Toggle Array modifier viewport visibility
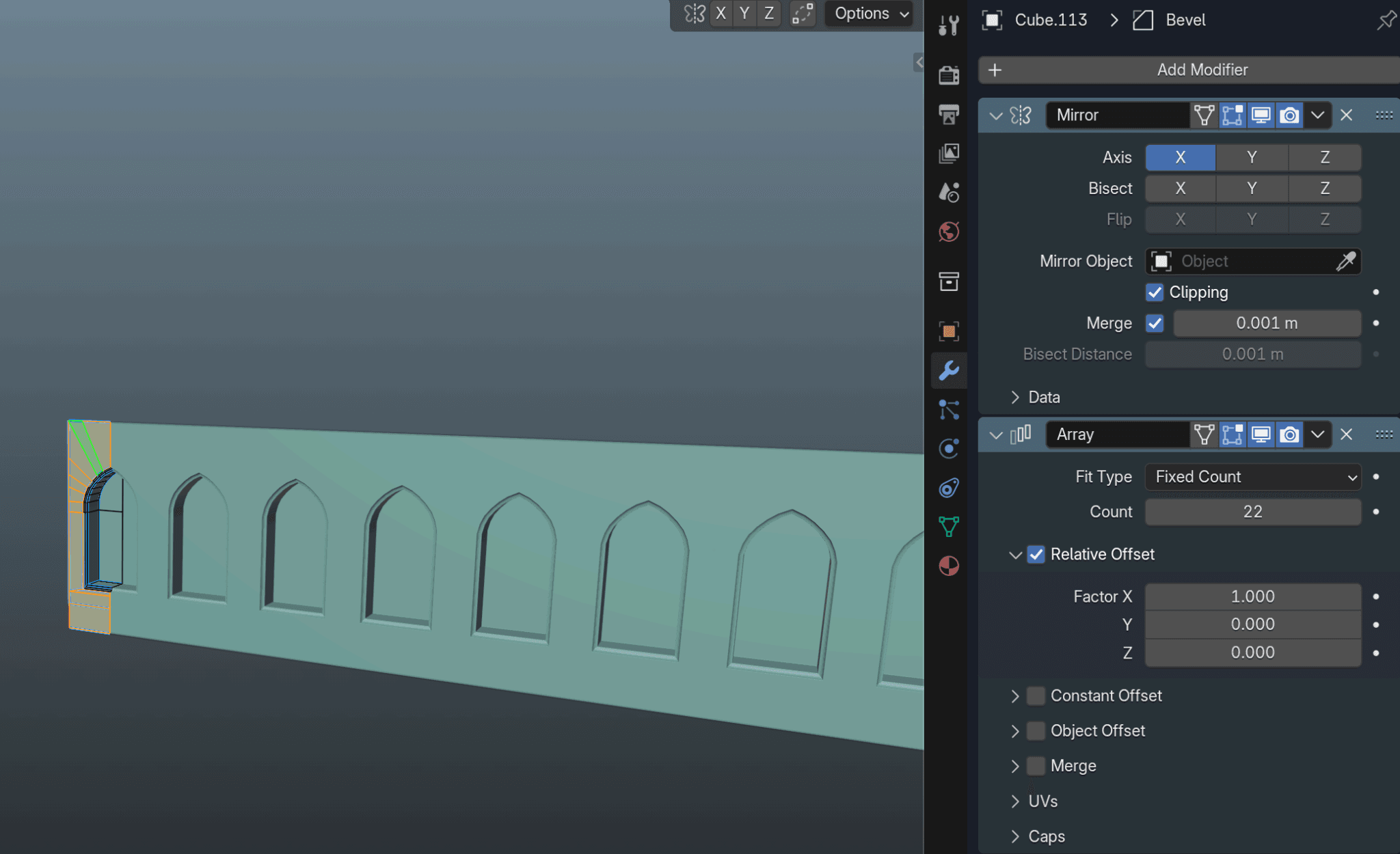Image resolution: width=1400 pixels, height=854 pixels. coord(1261,434)
